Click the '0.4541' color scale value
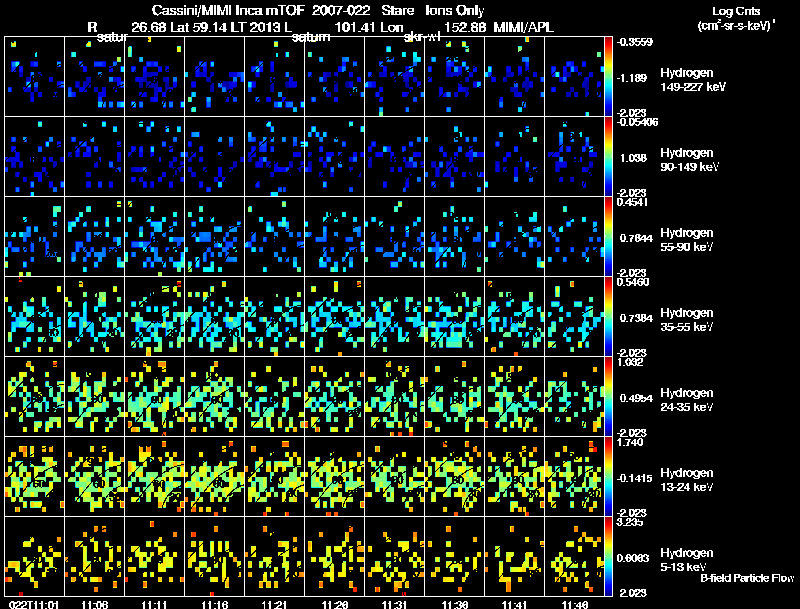The height and width of the screenshot is (609, 800). coord(632,202)
